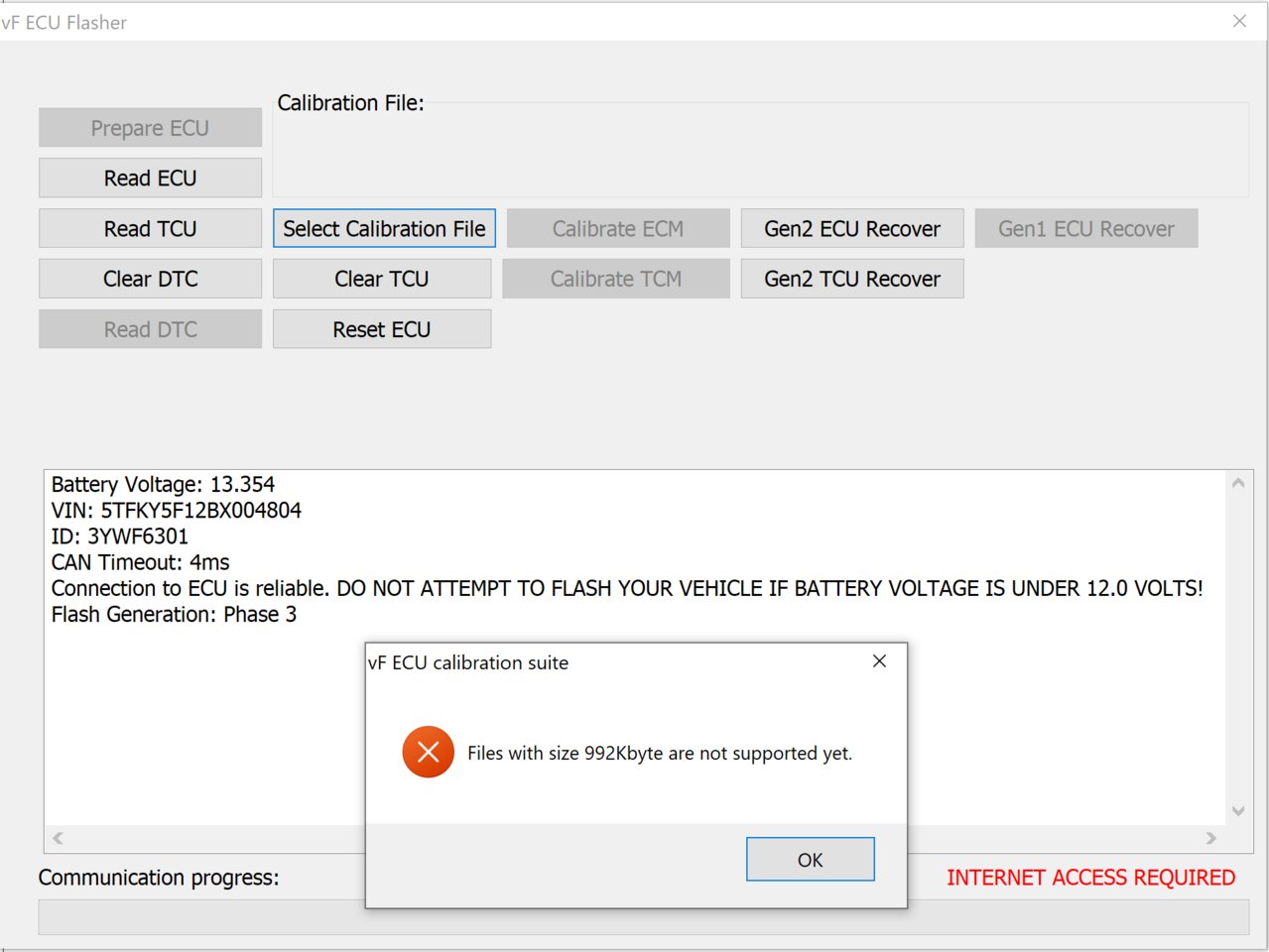Click the Clear DTC button
Image resolution: width=1269 pixels, height=952 pixels.
pos(150,279)
